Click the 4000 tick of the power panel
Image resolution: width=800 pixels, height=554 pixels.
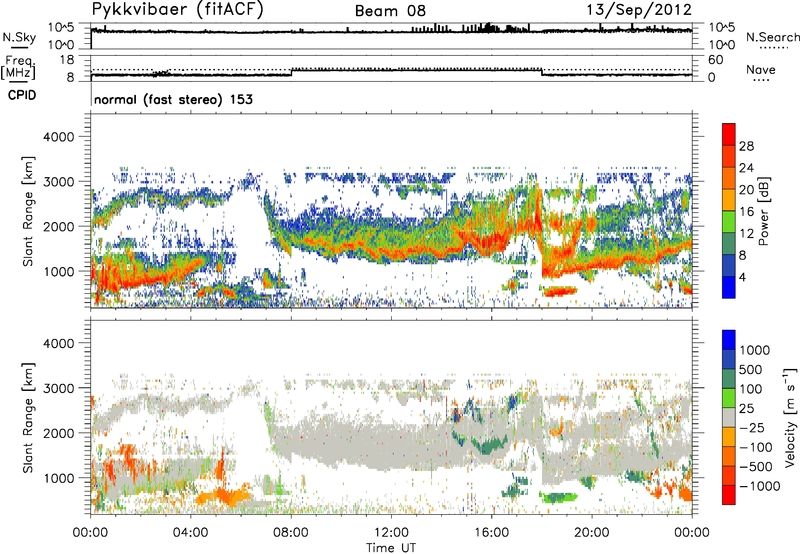point(58,137)
